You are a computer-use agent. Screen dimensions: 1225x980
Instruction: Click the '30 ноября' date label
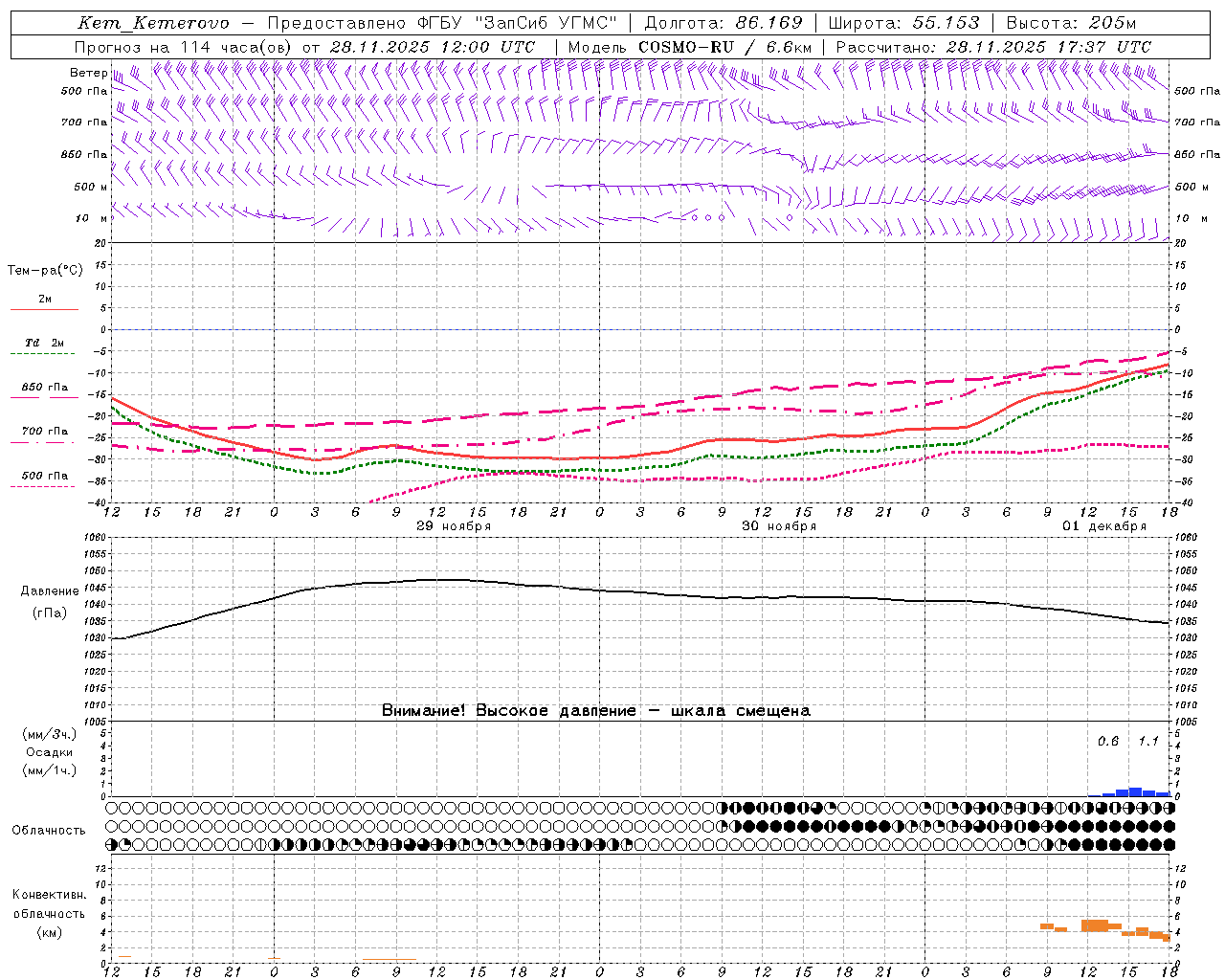pos(779,526)
